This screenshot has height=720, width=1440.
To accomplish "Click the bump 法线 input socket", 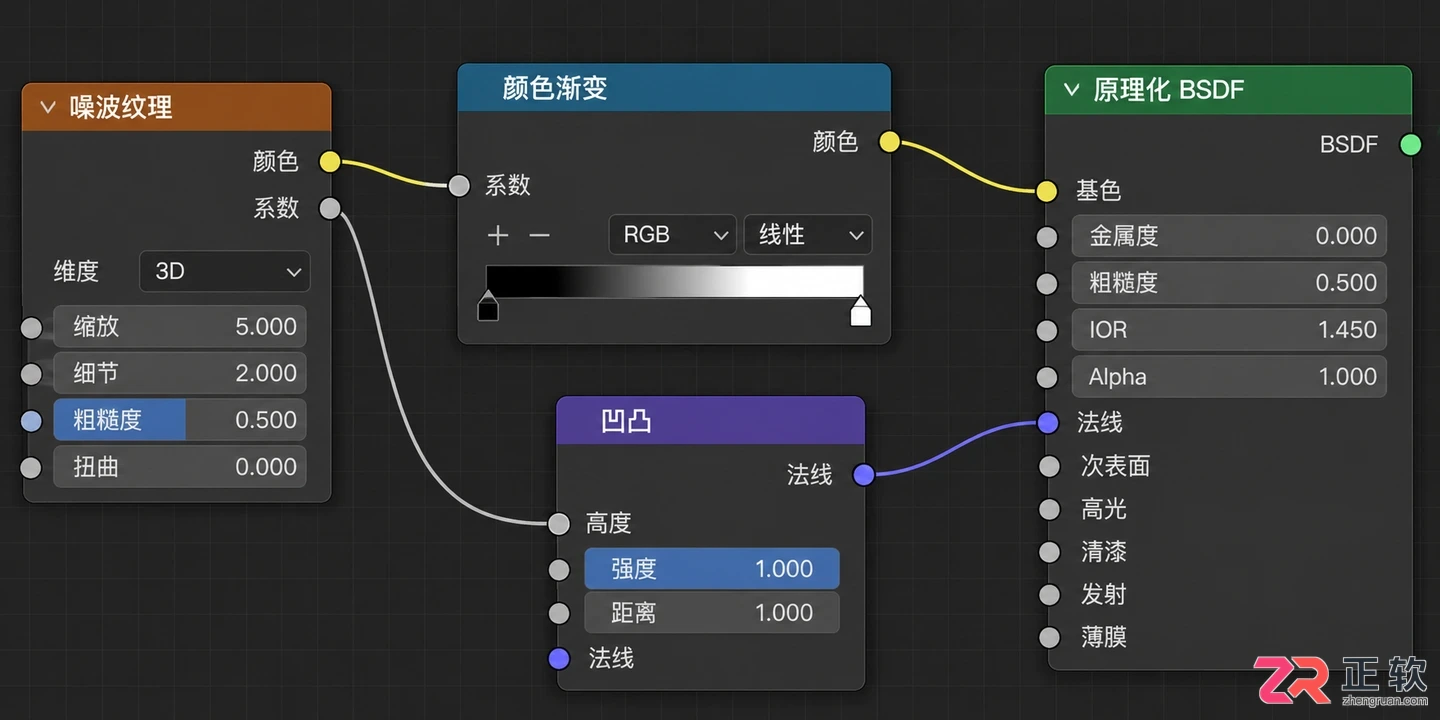I will click(x=560, y=658).
